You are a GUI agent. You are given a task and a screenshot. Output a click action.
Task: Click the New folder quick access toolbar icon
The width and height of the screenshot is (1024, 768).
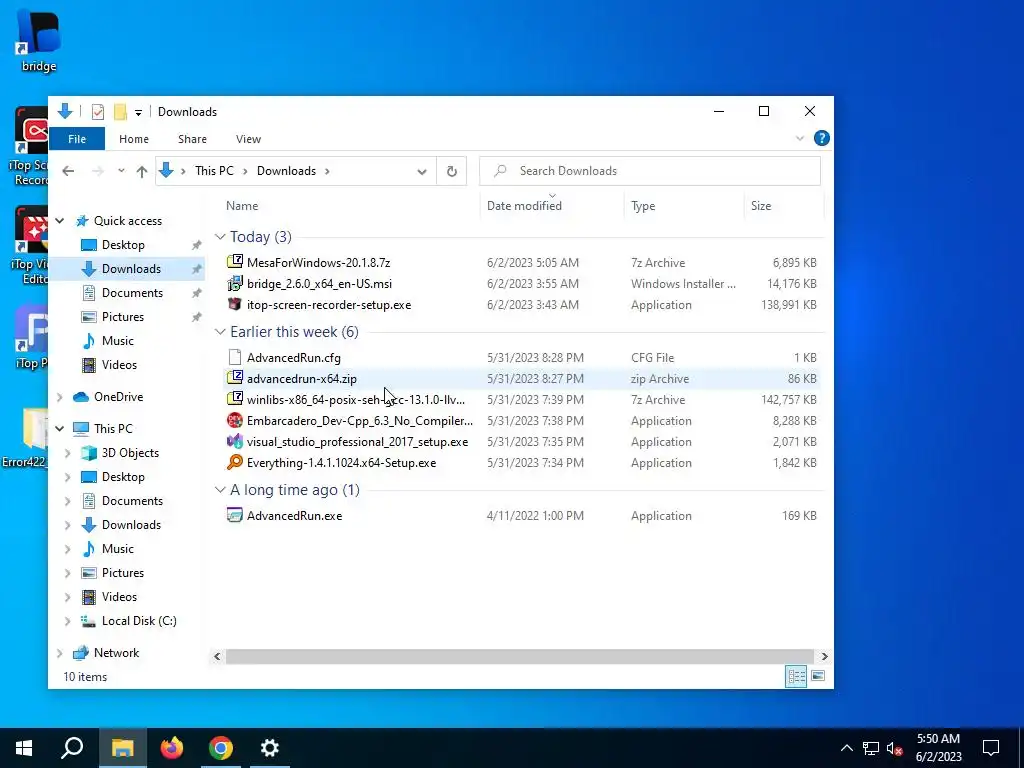coord(120,112)
